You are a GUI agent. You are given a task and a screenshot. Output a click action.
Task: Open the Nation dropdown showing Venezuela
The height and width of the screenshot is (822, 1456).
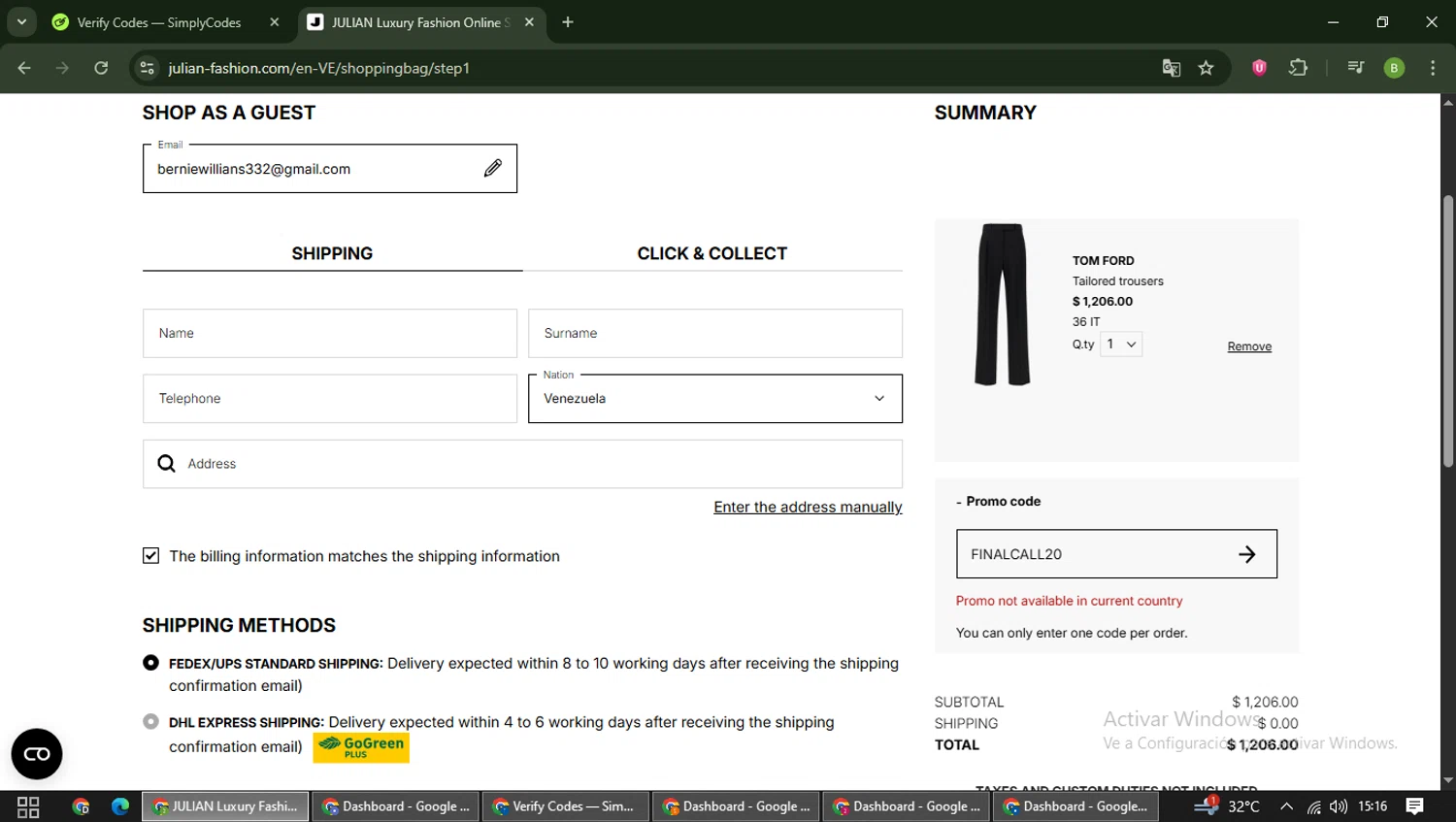[x=715, y=399]
